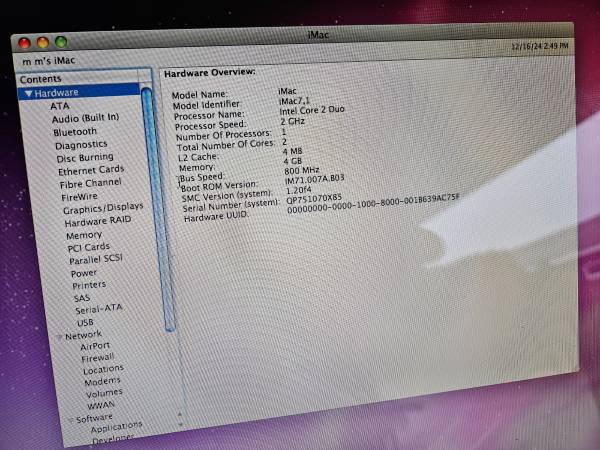The width and height of the screenshot is (600, 450).
Task: Open USB device information
Action: [x=85, y=323]
